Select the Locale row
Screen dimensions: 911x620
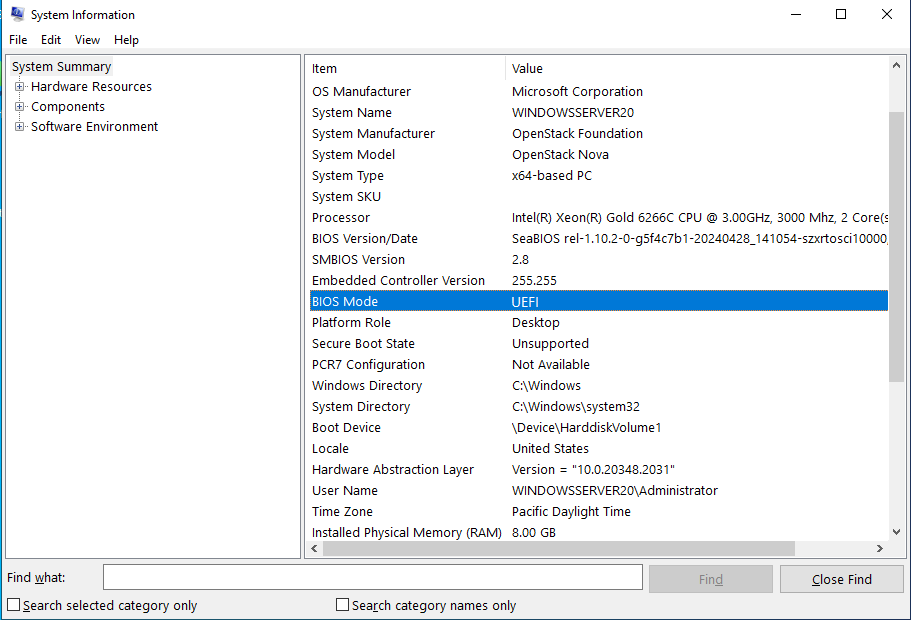click(598, 448)
